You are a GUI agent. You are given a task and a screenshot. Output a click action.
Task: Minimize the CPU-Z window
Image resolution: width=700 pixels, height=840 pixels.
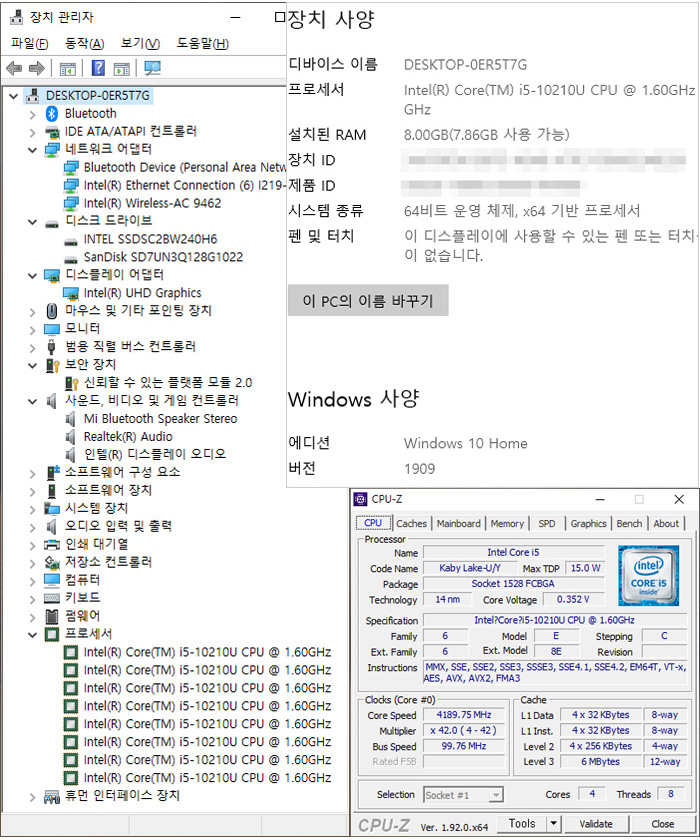click(x=600, y=499)
